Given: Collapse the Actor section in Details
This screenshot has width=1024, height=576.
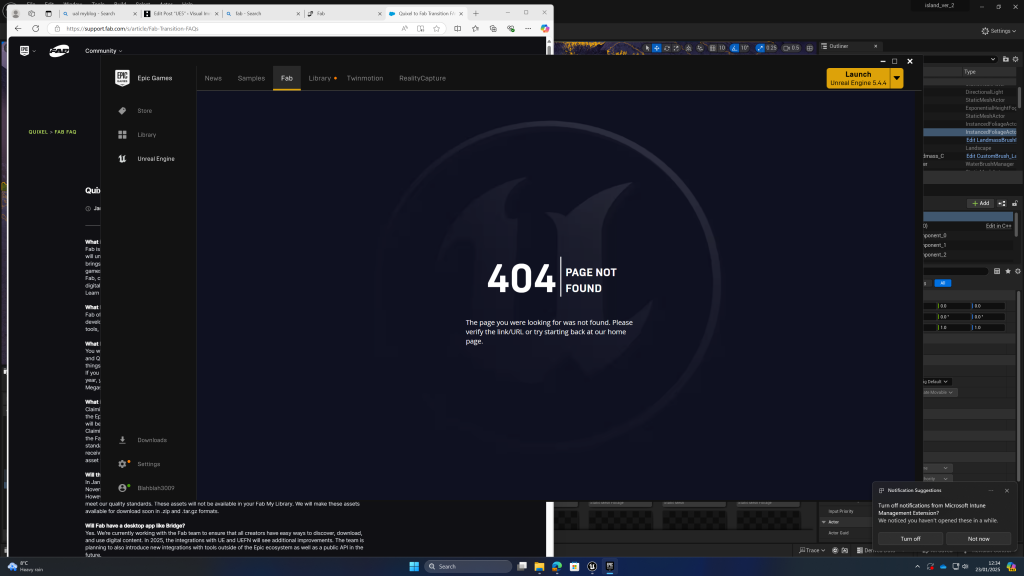Looking at the screenshot, I should 824,522.
